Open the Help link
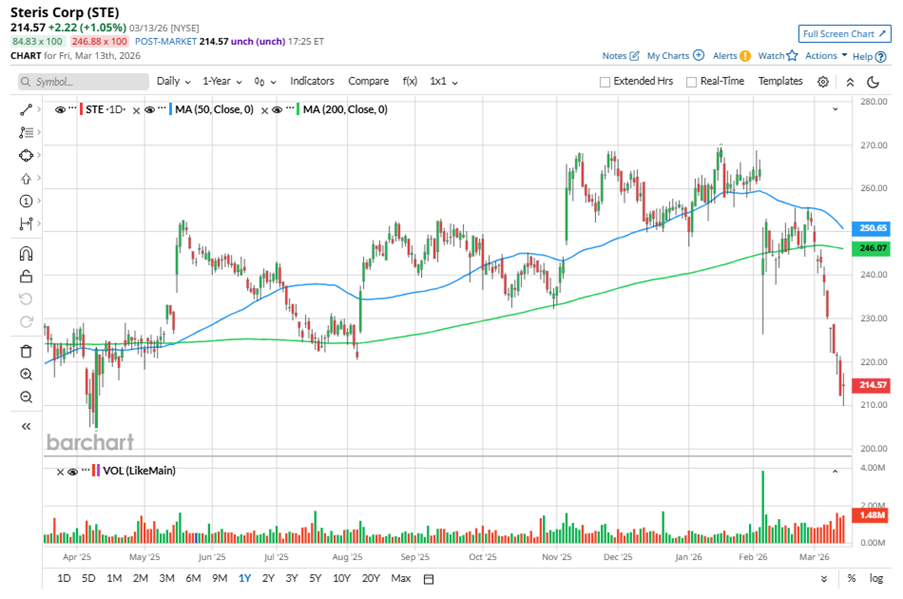Screen dimensions: 903x599 pos(869,56)
